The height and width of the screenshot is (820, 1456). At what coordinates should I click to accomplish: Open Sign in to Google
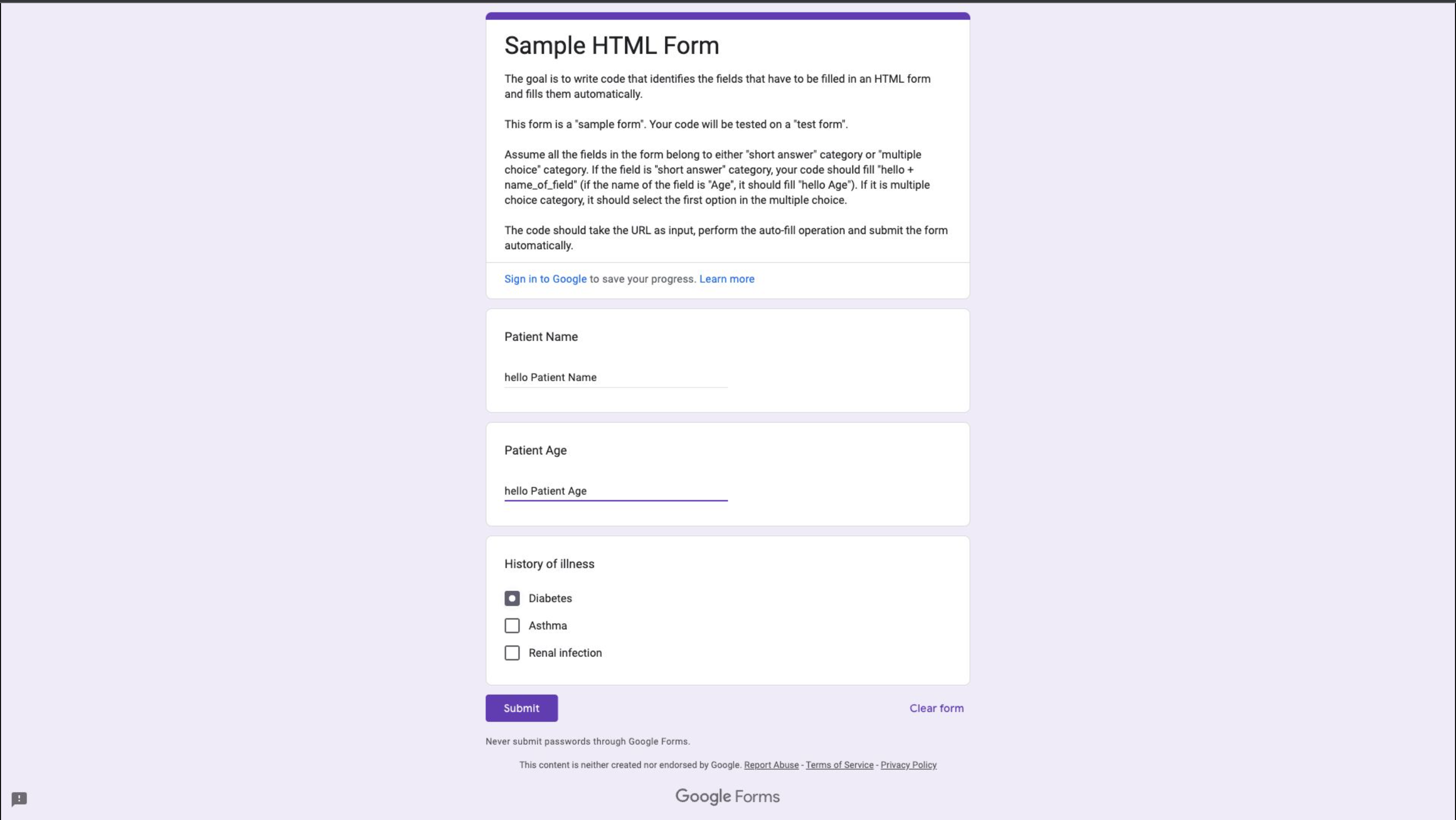click(x=545, y=278)
